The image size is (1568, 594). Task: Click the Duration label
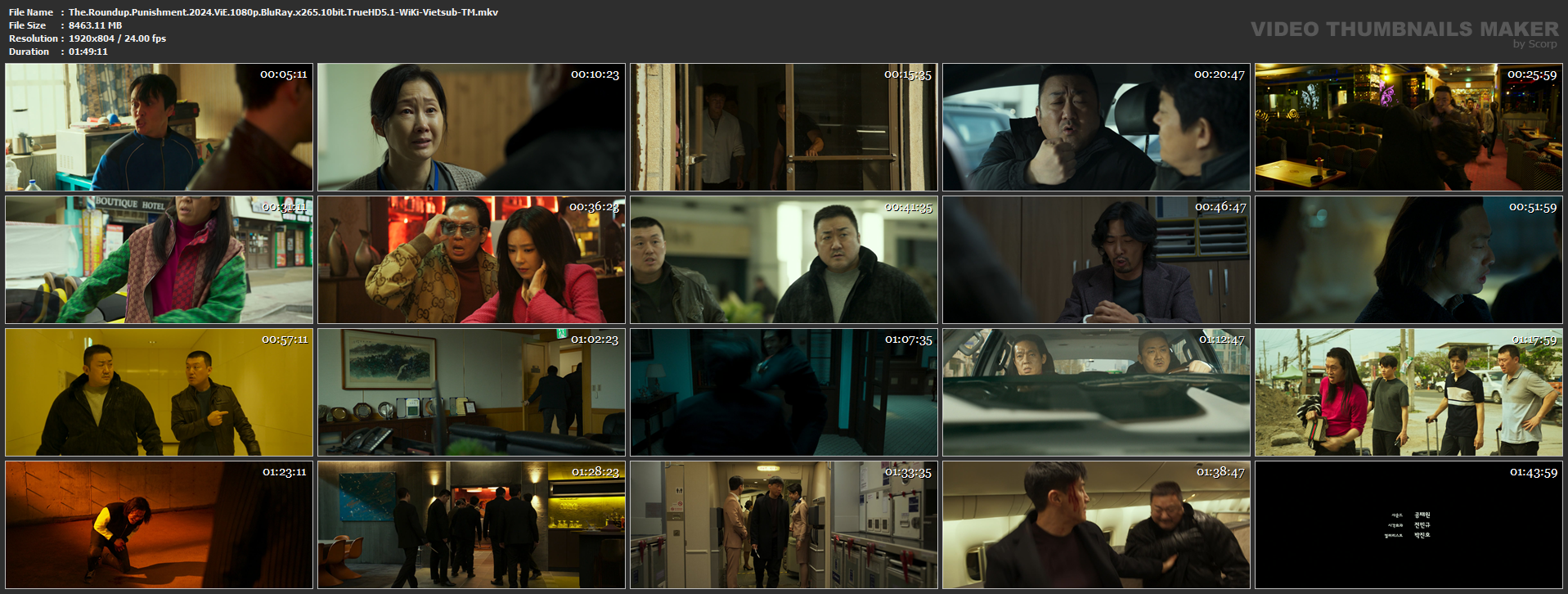[x=29, y=52]
